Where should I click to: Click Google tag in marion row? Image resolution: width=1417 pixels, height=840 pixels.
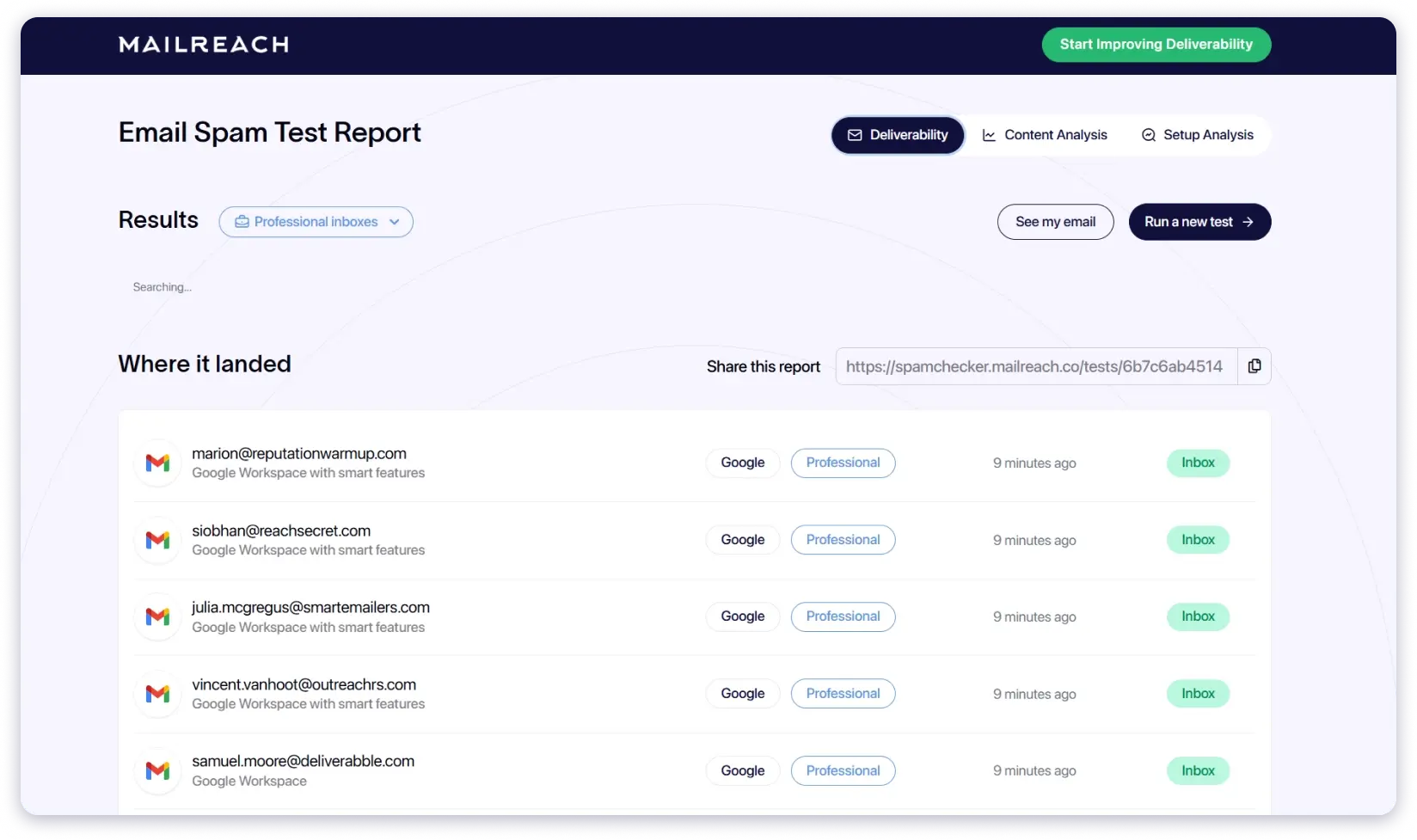pyautogui.click(x=743, y=463)
